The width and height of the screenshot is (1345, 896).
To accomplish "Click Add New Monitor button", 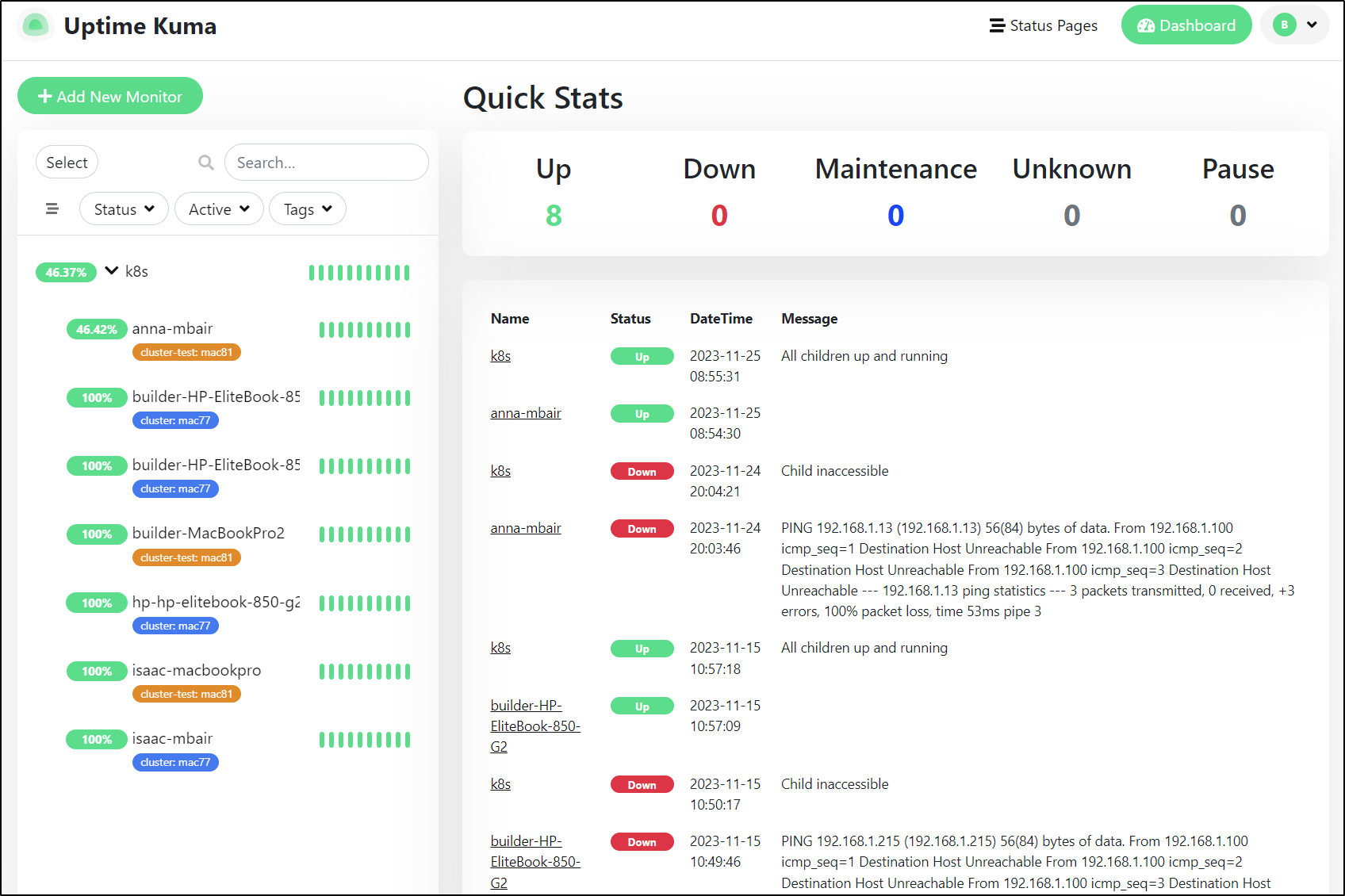I will (x=110, y=96).
